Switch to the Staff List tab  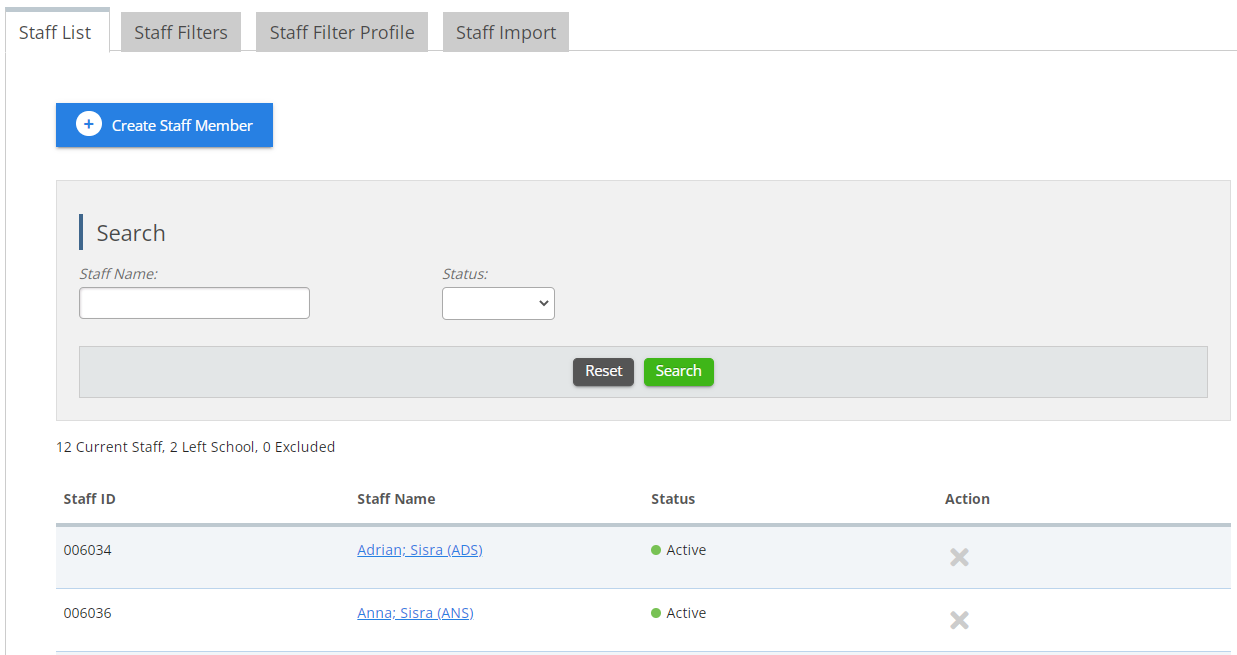[55, 32]
